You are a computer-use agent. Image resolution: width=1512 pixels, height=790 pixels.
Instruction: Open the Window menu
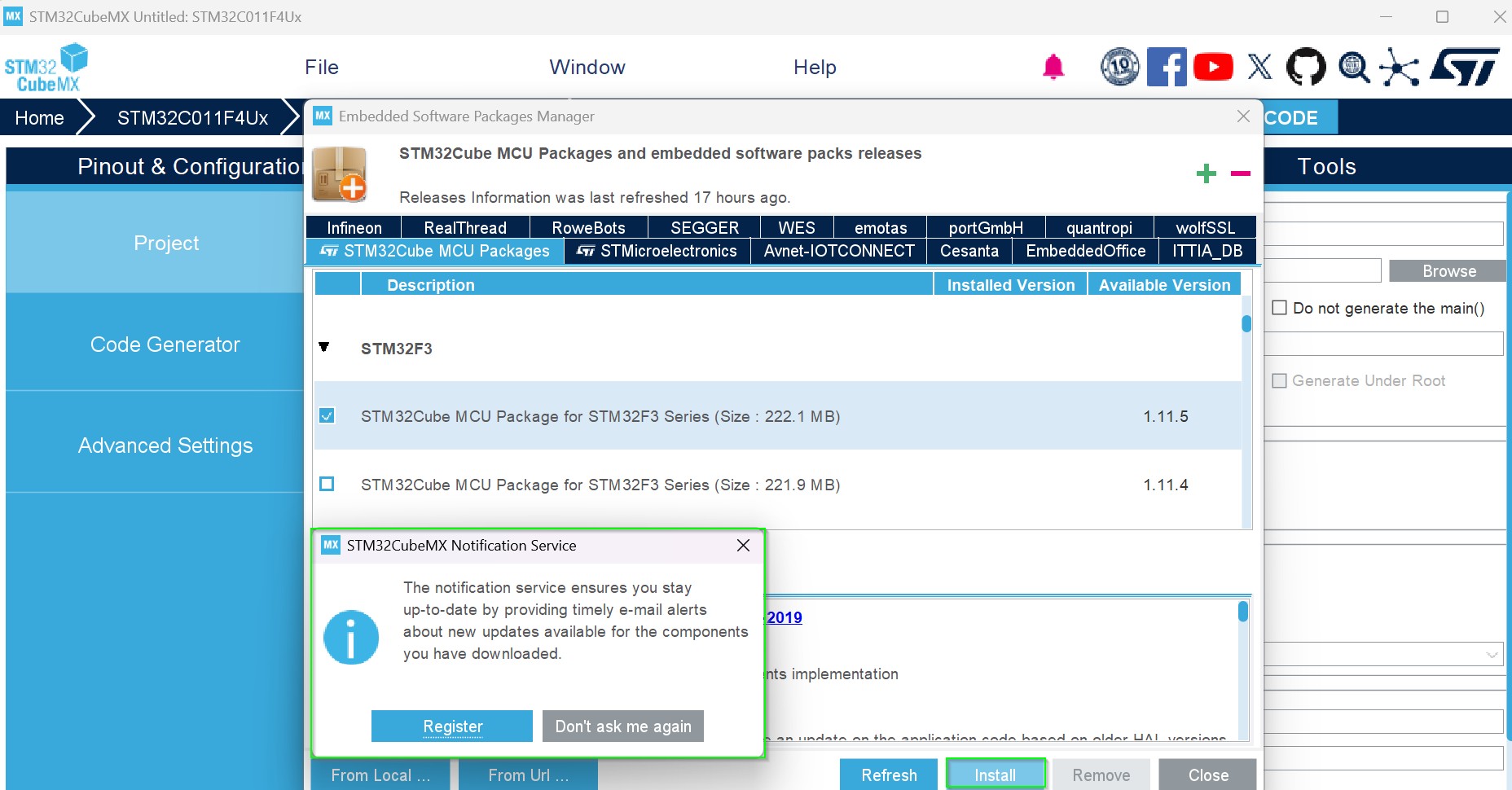click(587, 67)
